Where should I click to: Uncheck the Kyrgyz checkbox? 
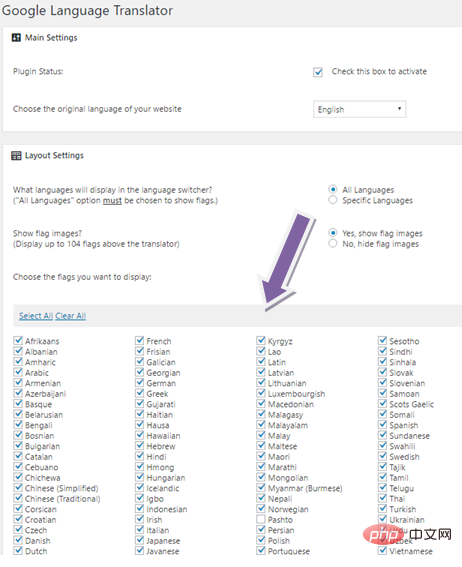(261, 340)
